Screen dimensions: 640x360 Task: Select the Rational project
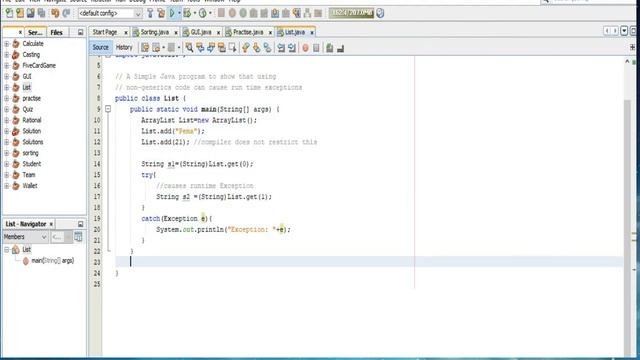tap(32, 120)
